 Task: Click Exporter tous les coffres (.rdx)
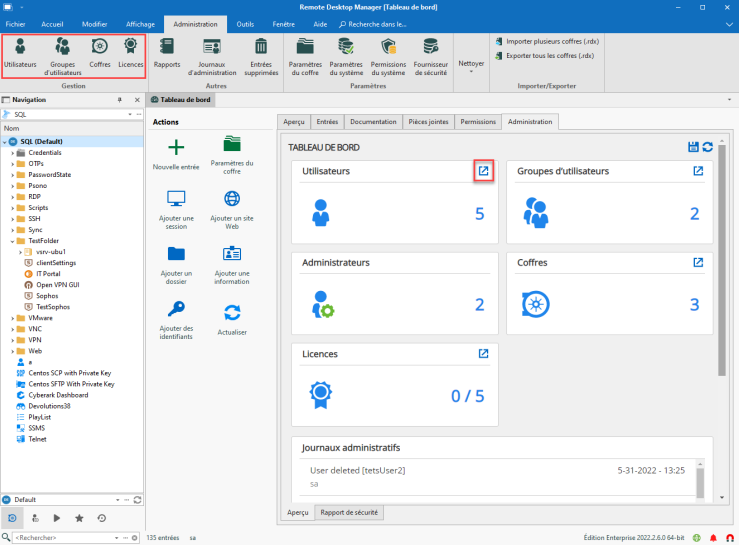545,56
